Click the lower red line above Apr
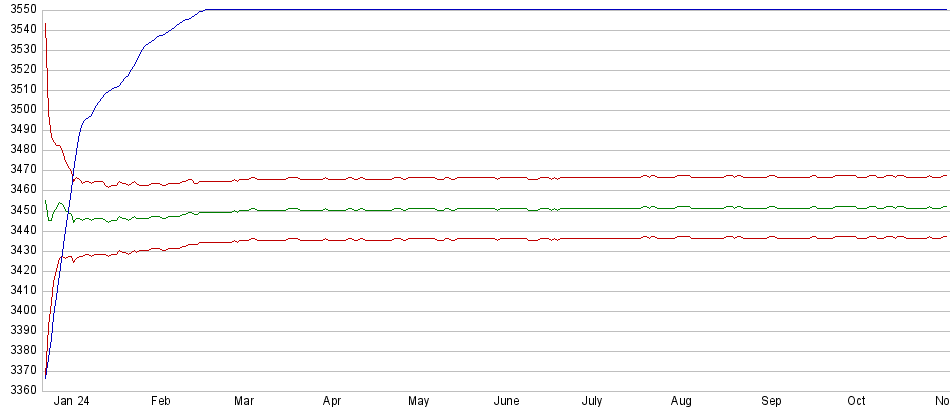 pos(333,239)
